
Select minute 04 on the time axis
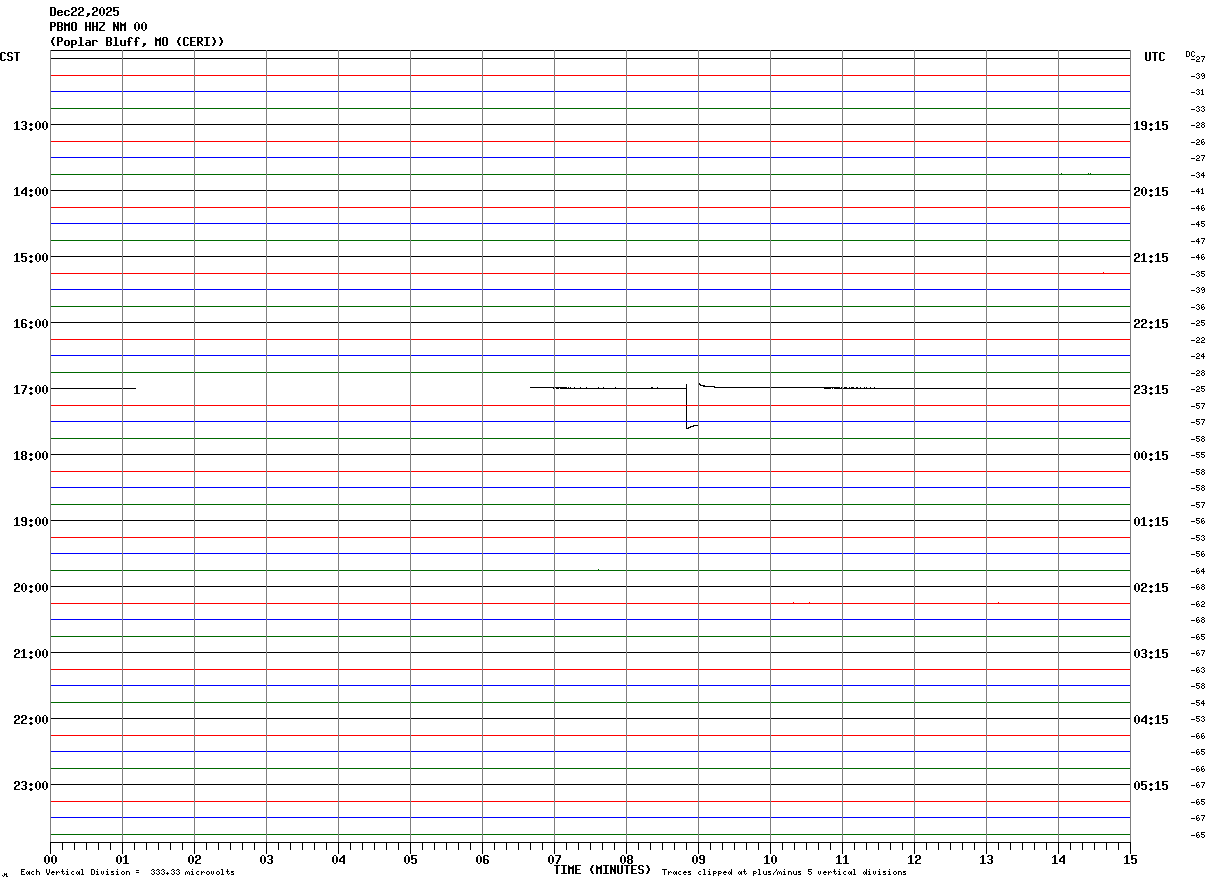click(x=339, y=859)
